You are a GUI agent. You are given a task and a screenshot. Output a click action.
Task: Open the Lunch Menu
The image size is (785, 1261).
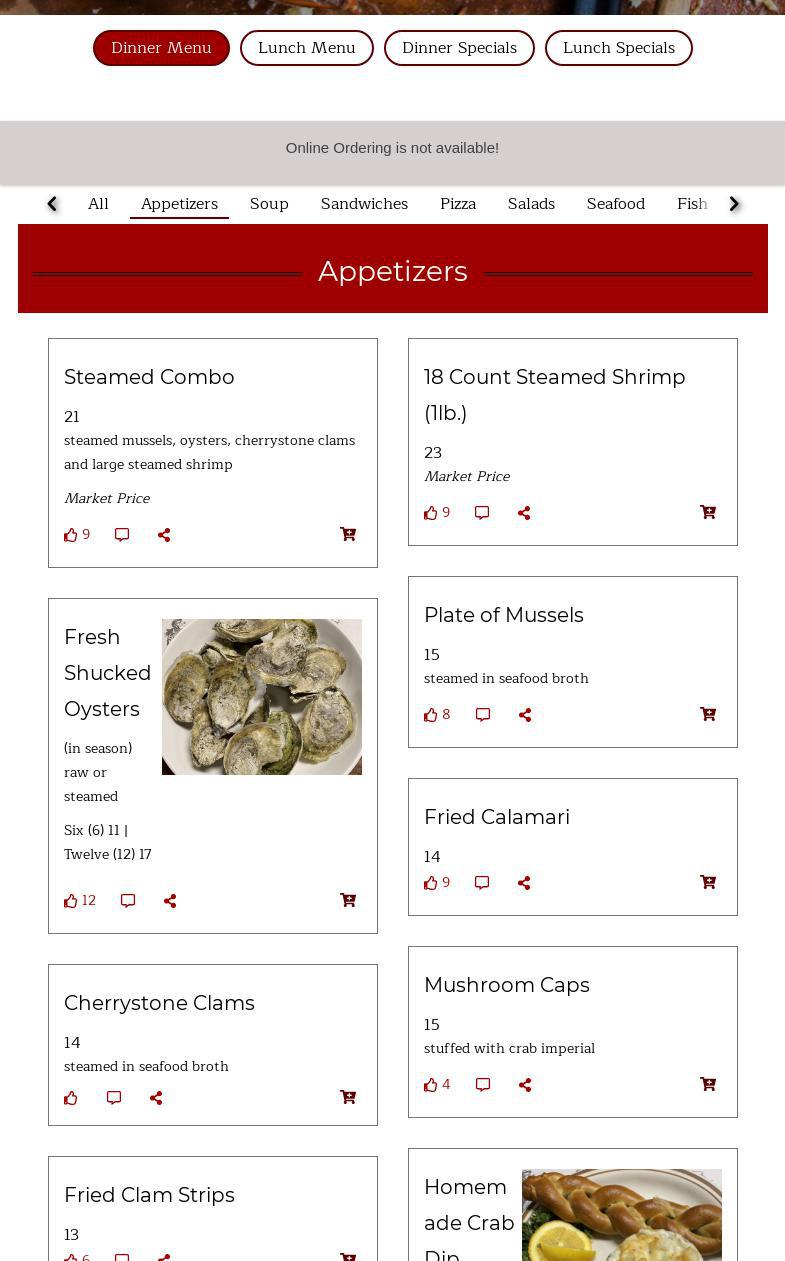(x=306, y=48)
